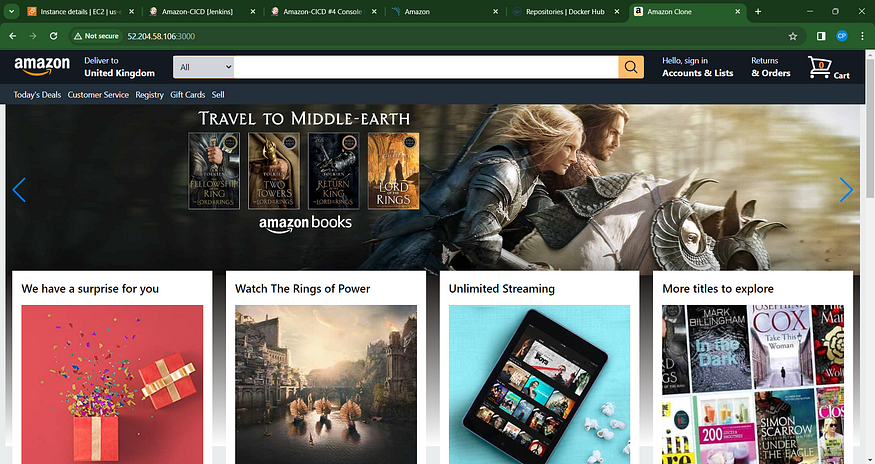Click 'We have a surprise for you' heading
Viewport: 875px width, 464px height.
tap(90, 289)
